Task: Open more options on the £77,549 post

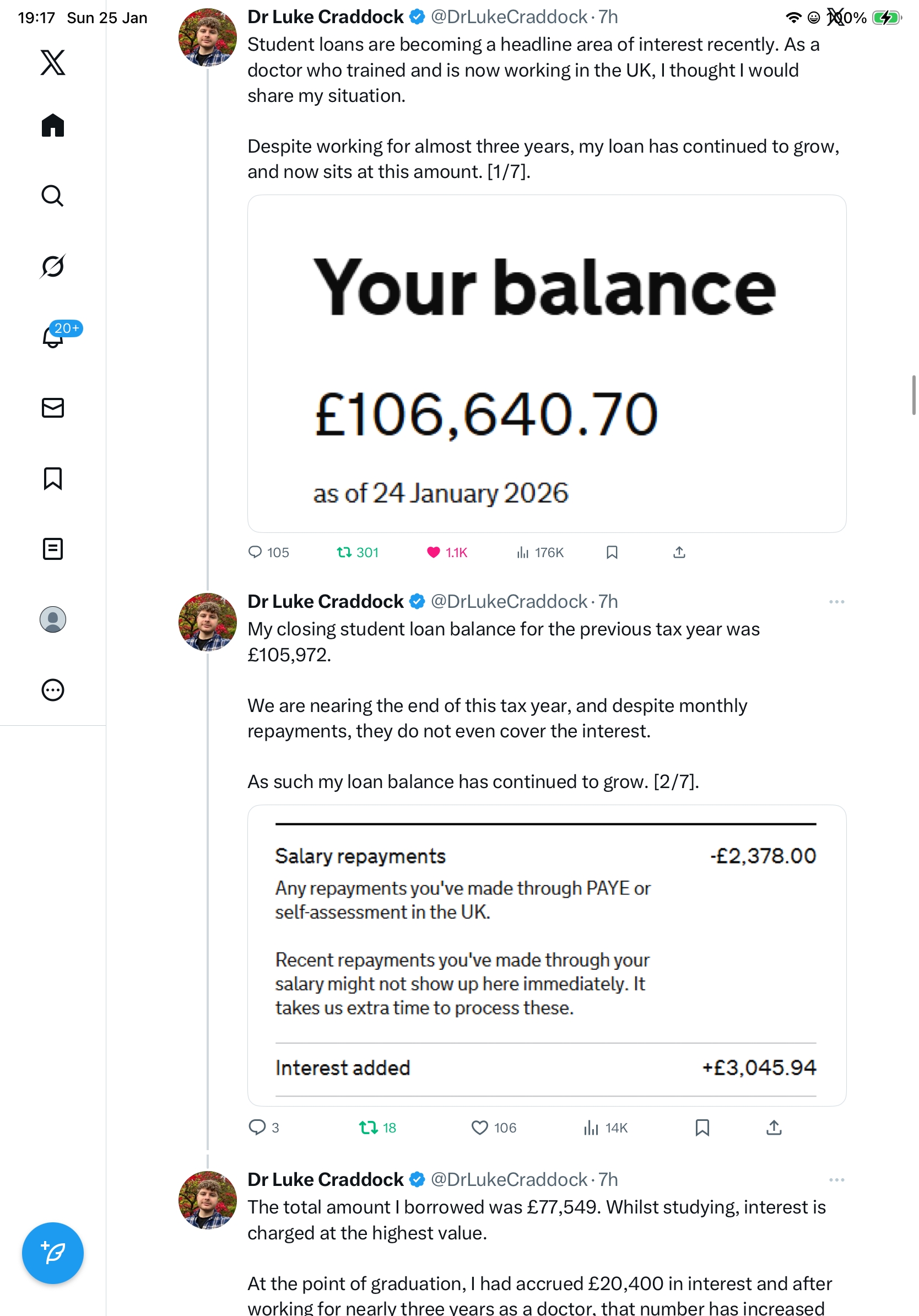Action: 836,1179
